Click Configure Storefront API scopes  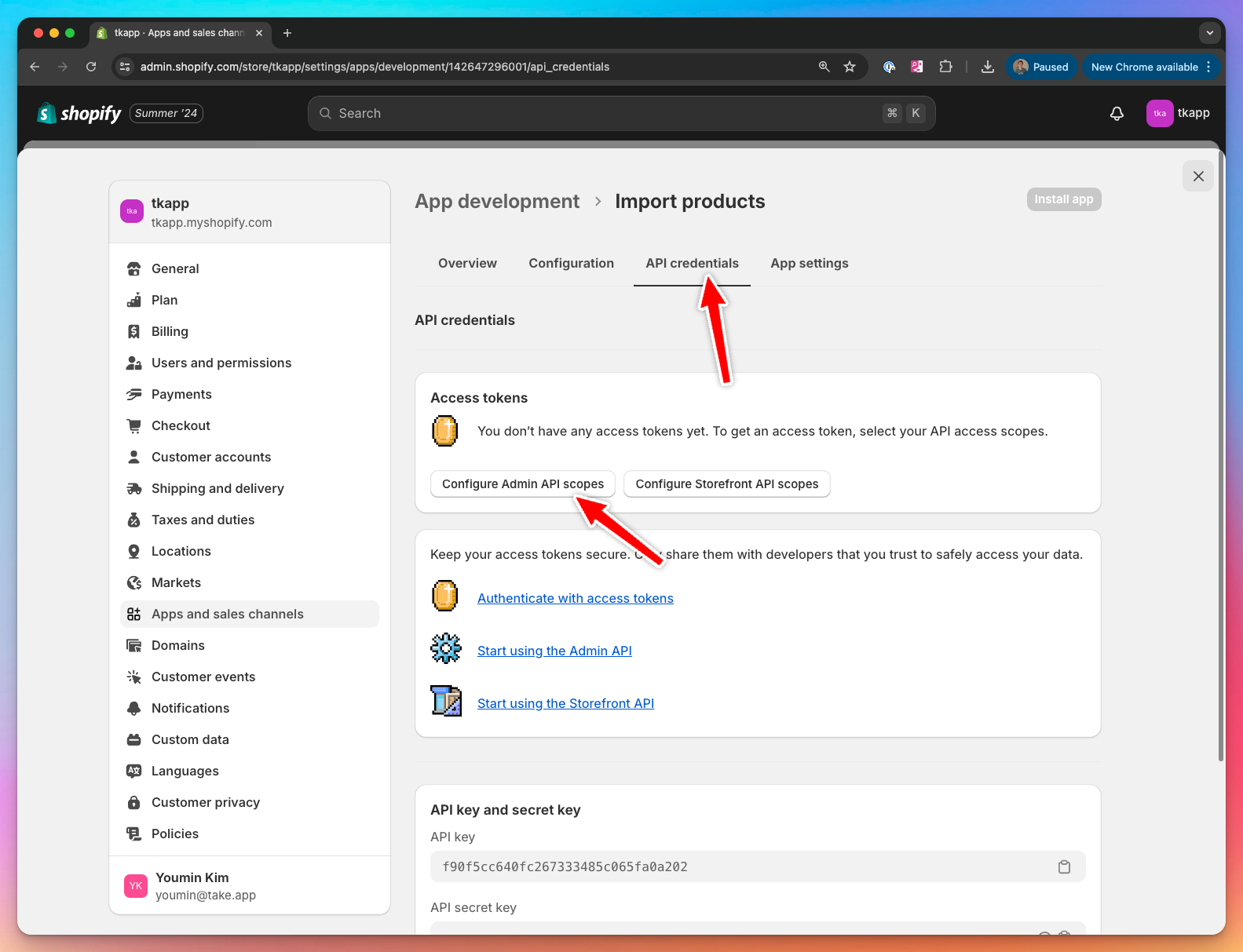727,484
